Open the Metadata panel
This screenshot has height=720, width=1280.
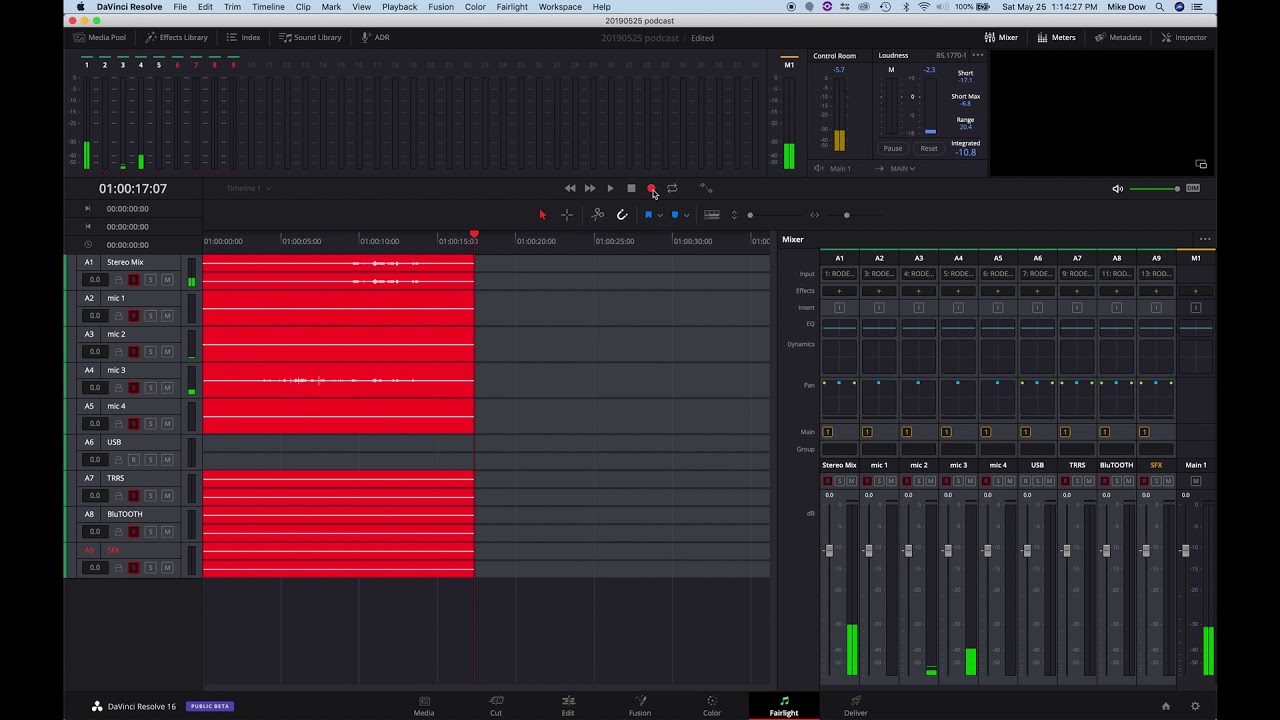tap(1118, 37)
